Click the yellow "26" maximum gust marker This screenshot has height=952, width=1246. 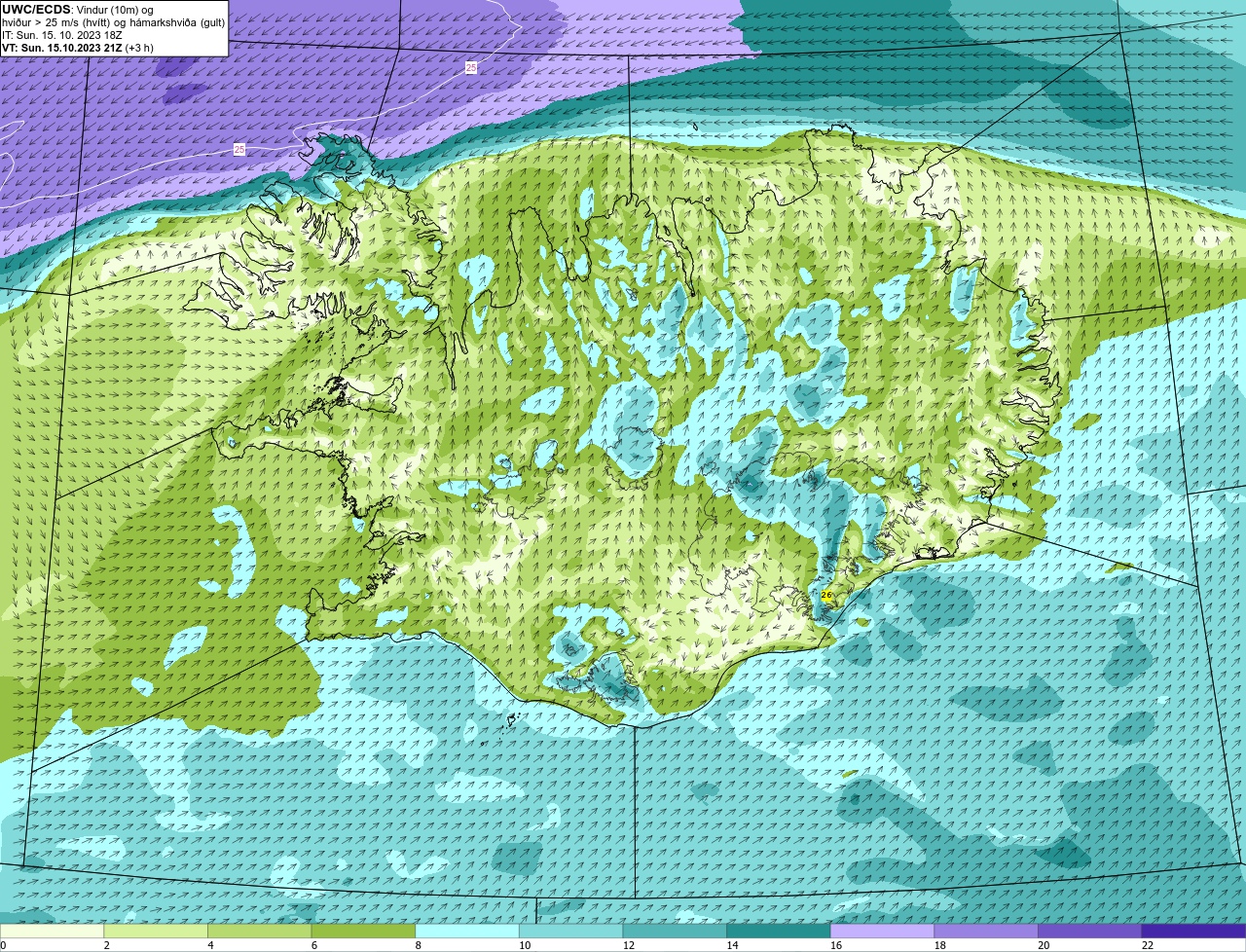pos(826,595)
